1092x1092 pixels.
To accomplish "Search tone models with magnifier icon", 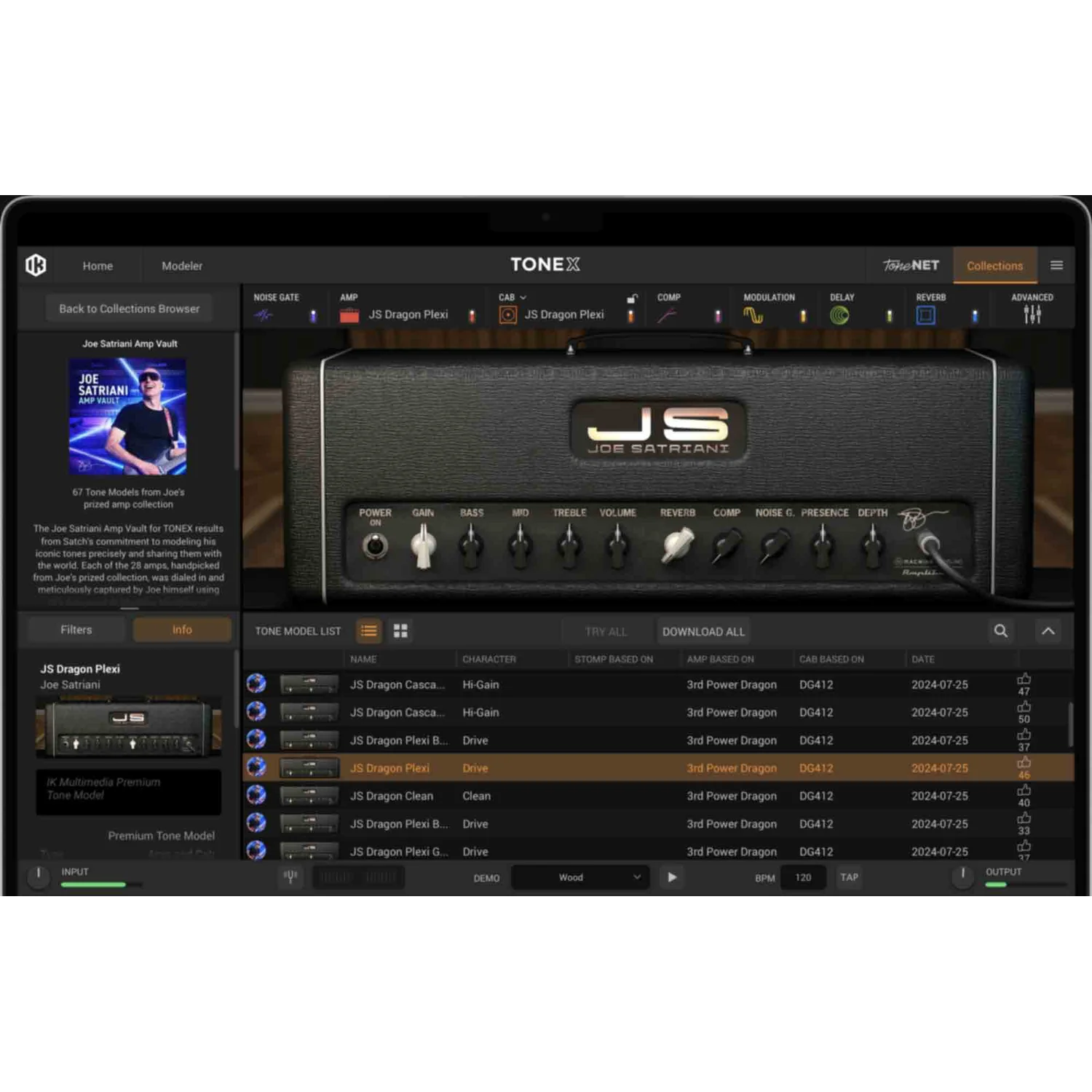I will point(1001,631).
